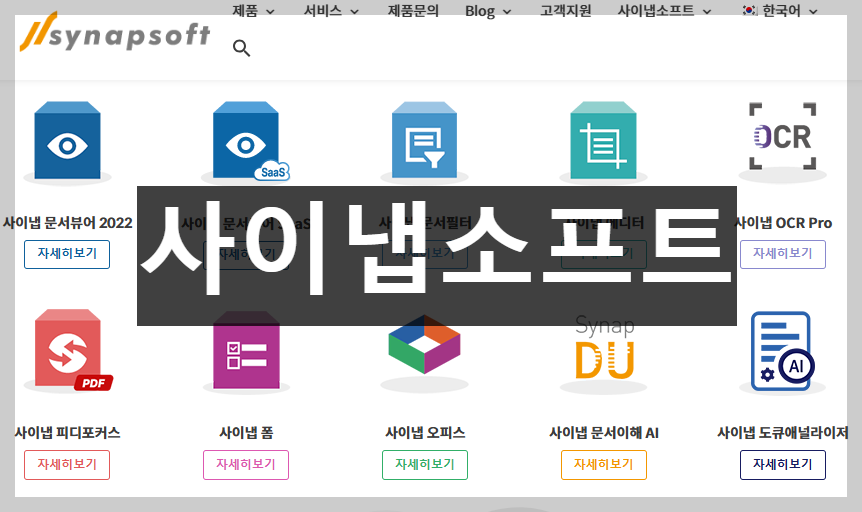Click 자세히보기 under 사이냅 OCR Pro
The width and height of the screenshot is (862, 512).
pos(783,254)
